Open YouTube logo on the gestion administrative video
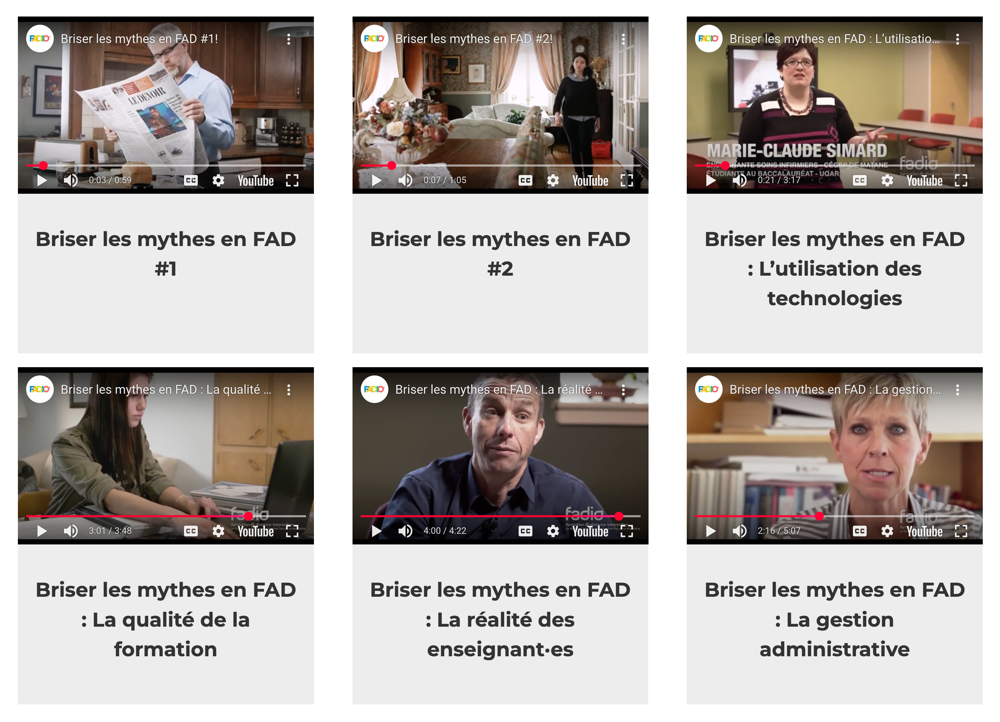Image resolution: width=1000 pixels, height=722 pixels. [x=924, y=531]
